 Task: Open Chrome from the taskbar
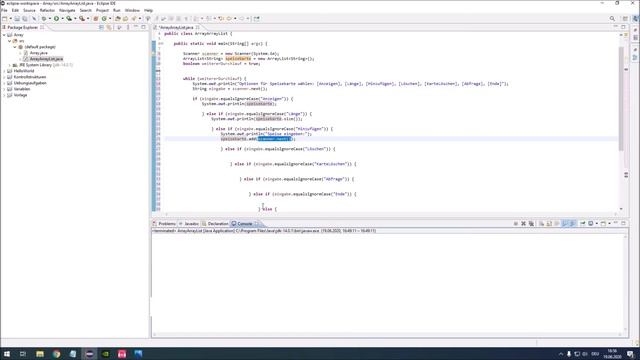[56, 354]
